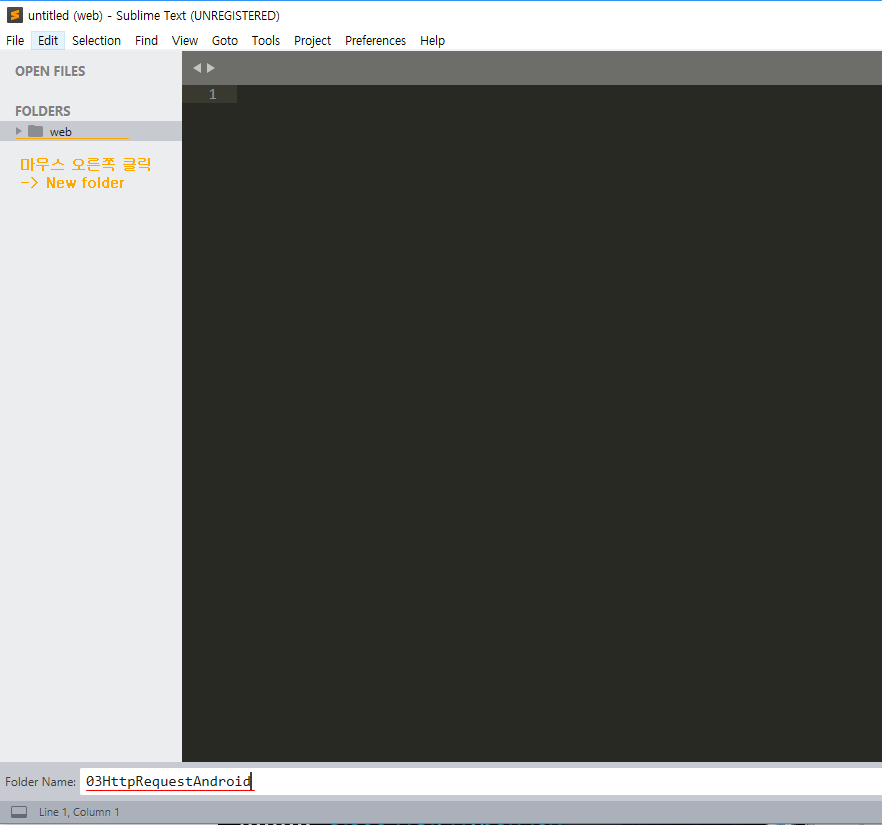Click the Sublime Text app icon in title bar
The image size is (882, 825).
pyautogui.click(x=15, y=15)
